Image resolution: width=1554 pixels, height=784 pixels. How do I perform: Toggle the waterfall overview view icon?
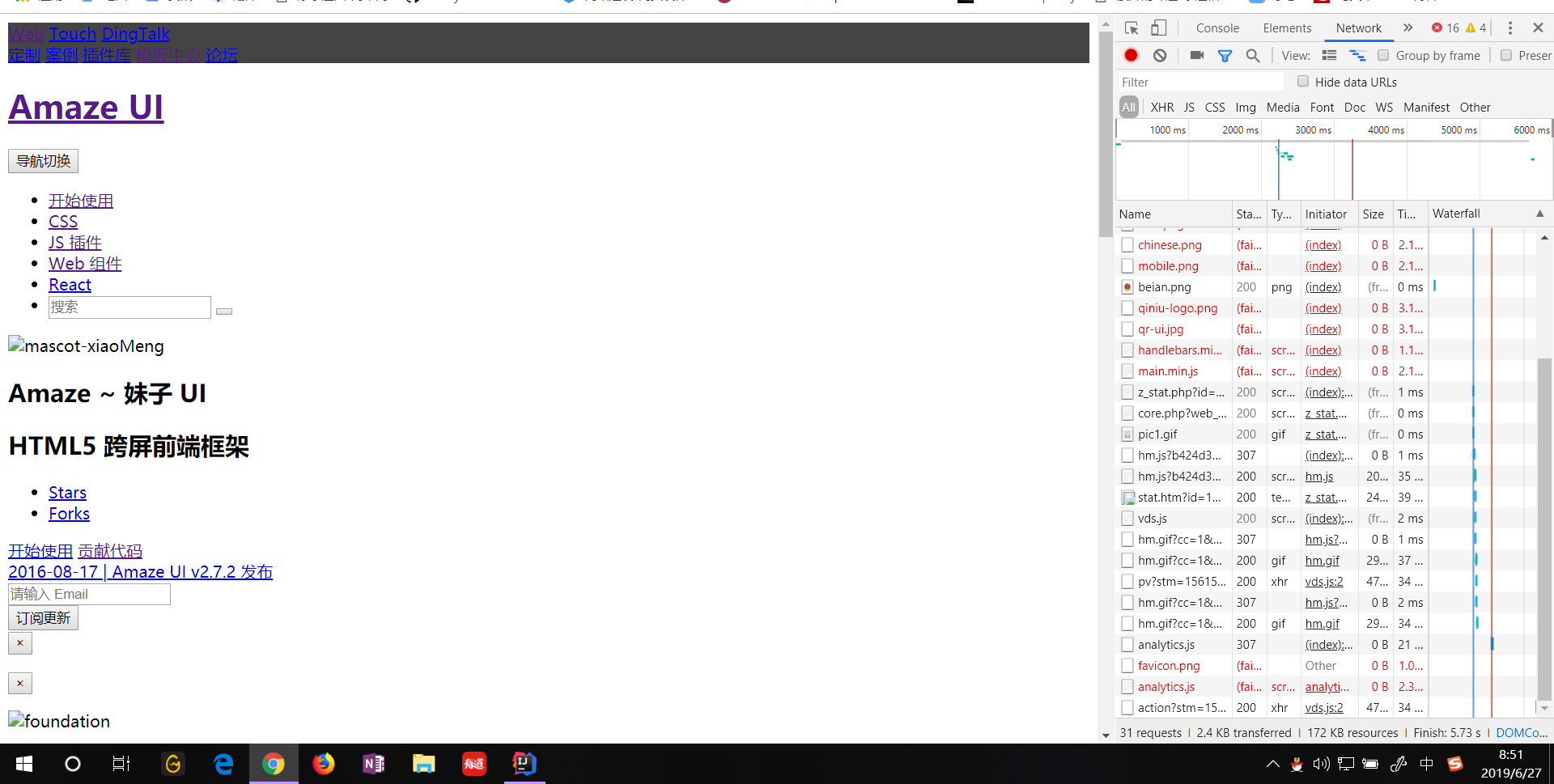coord(1357,55)
